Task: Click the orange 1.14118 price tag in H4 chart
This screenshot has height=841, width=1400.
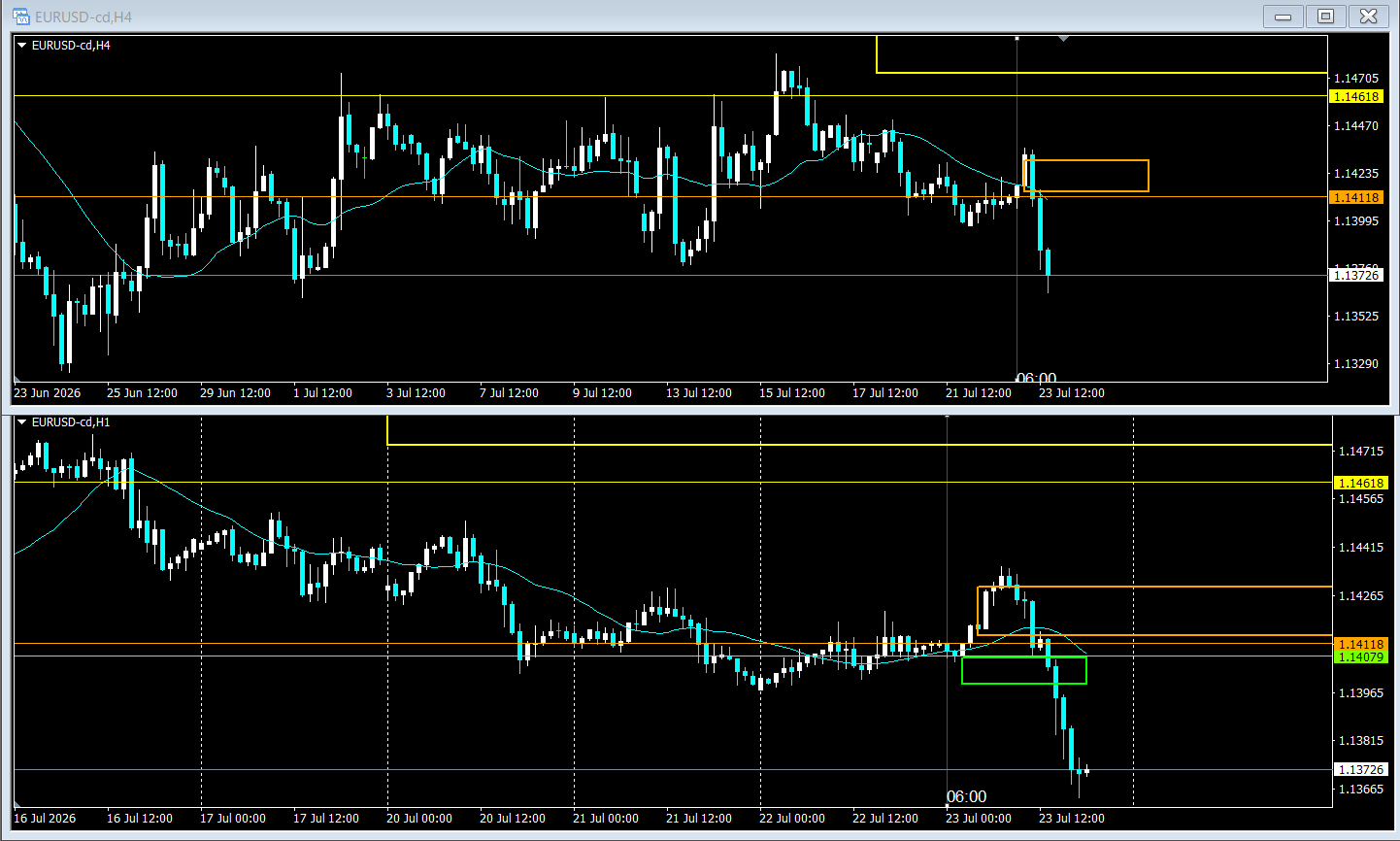Action: pos(1355,197)
